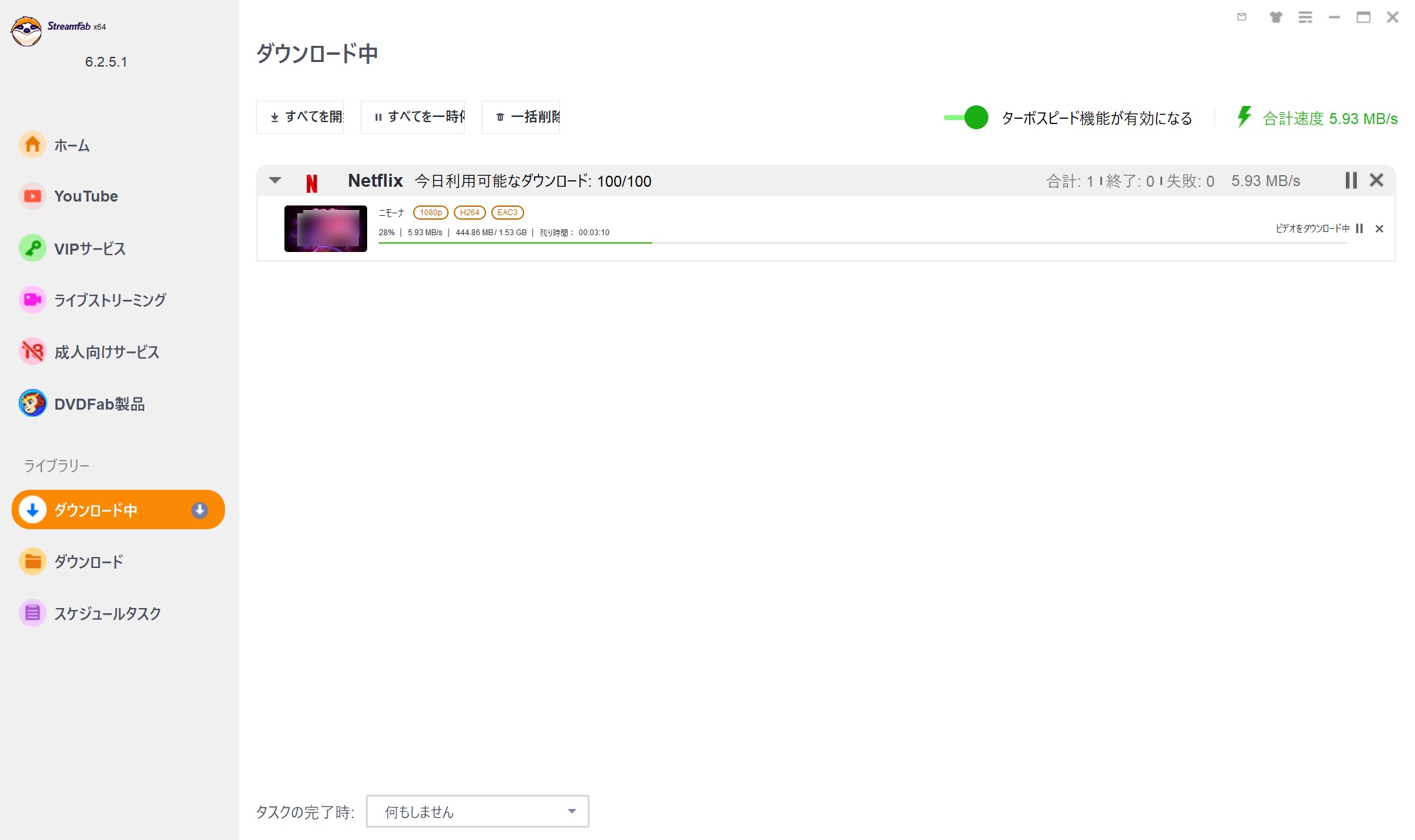Maximize the StreamFab window
Viewport: 1415px width, 840px height.
1363,17
